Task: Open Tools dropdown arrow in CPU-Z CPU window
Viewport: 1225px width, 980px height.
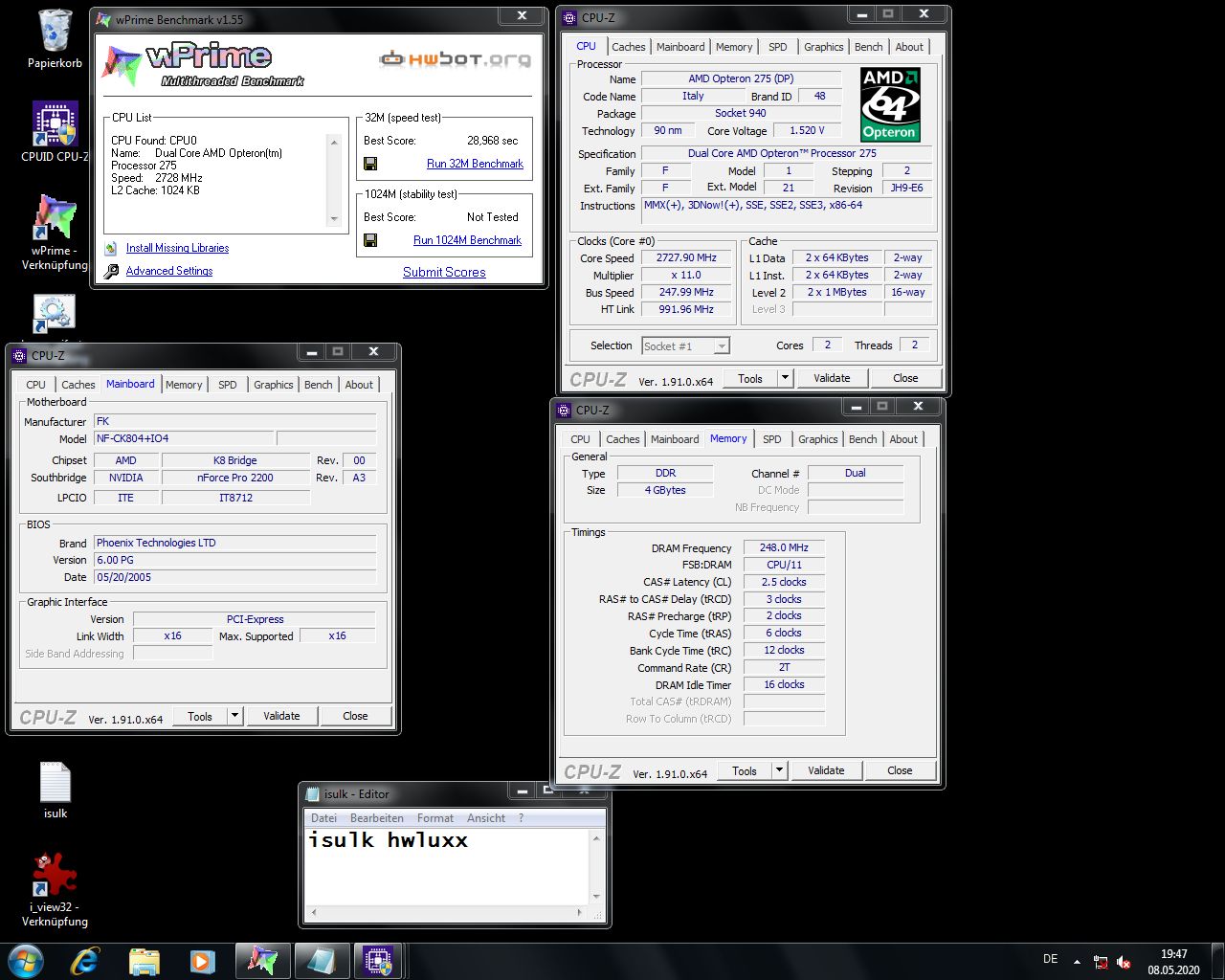Action: [785, 378]
